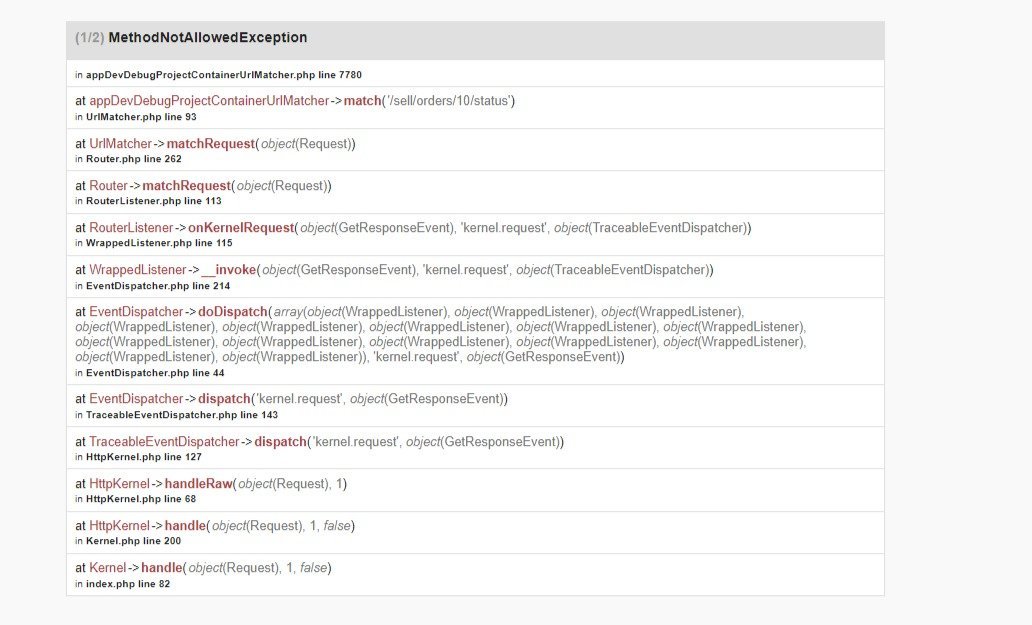
Task: Select the '/sell/orders/10/status' argument text
Action: coord(448,101)
